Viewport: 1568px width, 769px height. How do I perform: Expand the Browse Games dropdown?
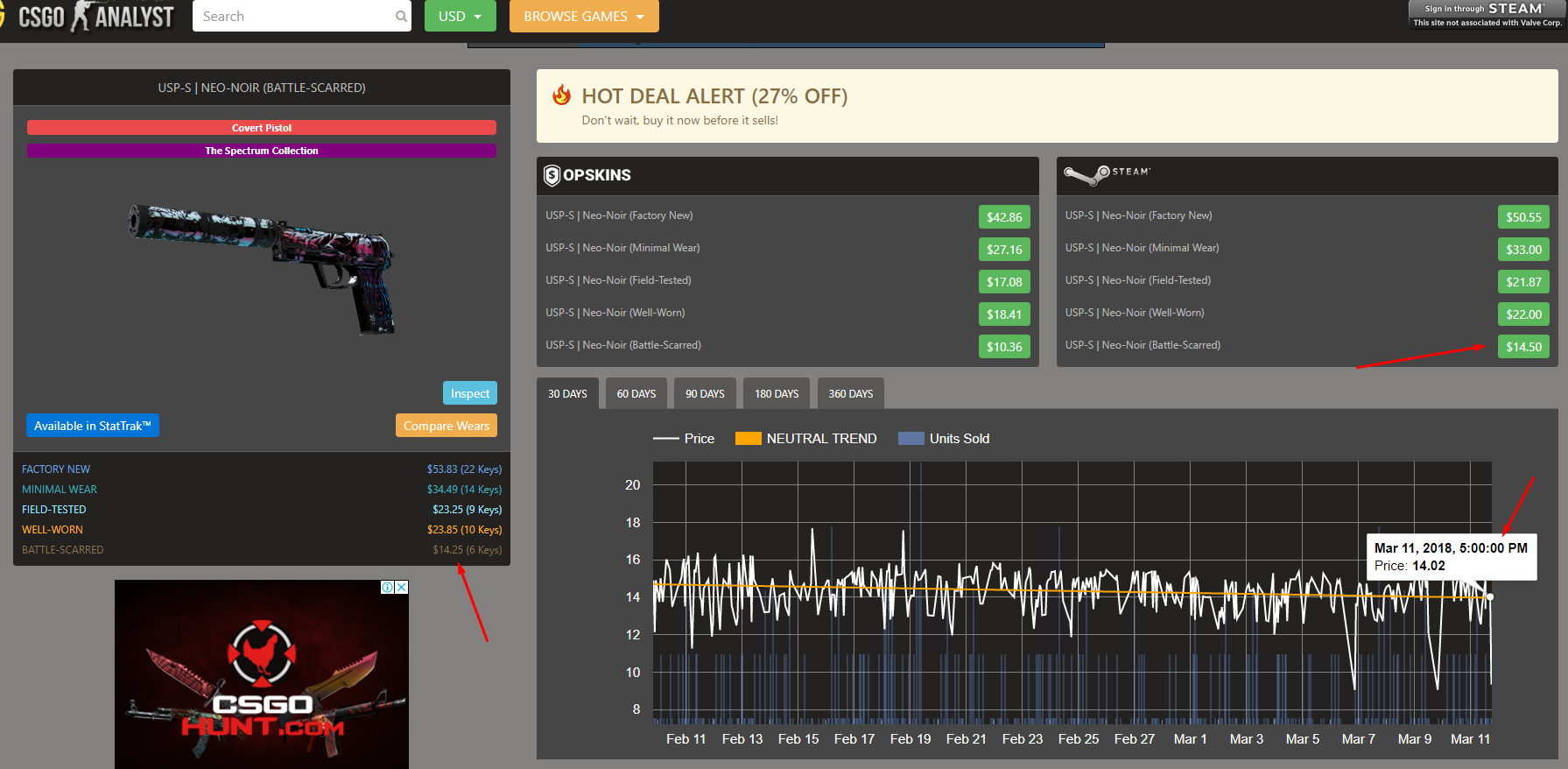[x=584, y=16]
